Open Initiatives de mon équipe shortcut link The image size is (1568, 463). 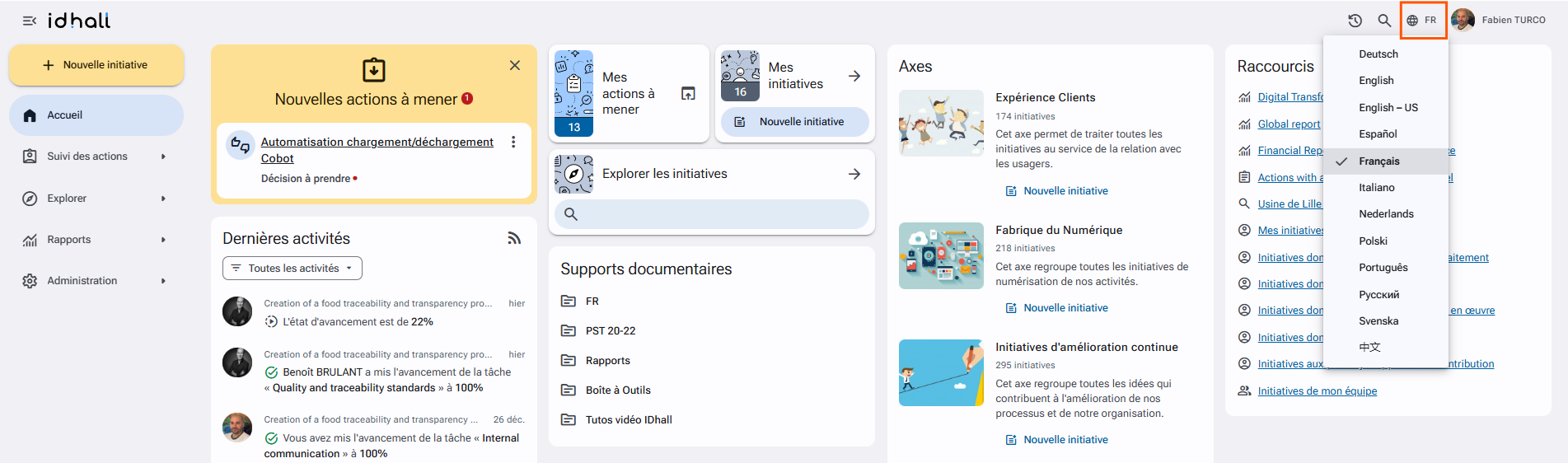1317,391
